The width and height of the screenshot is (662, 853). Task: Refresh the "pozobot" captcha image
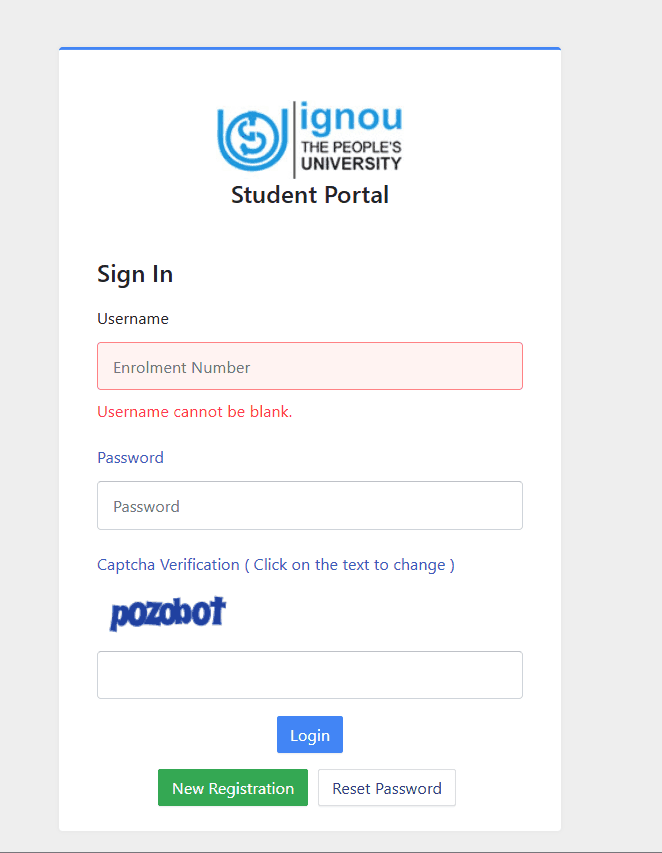click(168, 613)
